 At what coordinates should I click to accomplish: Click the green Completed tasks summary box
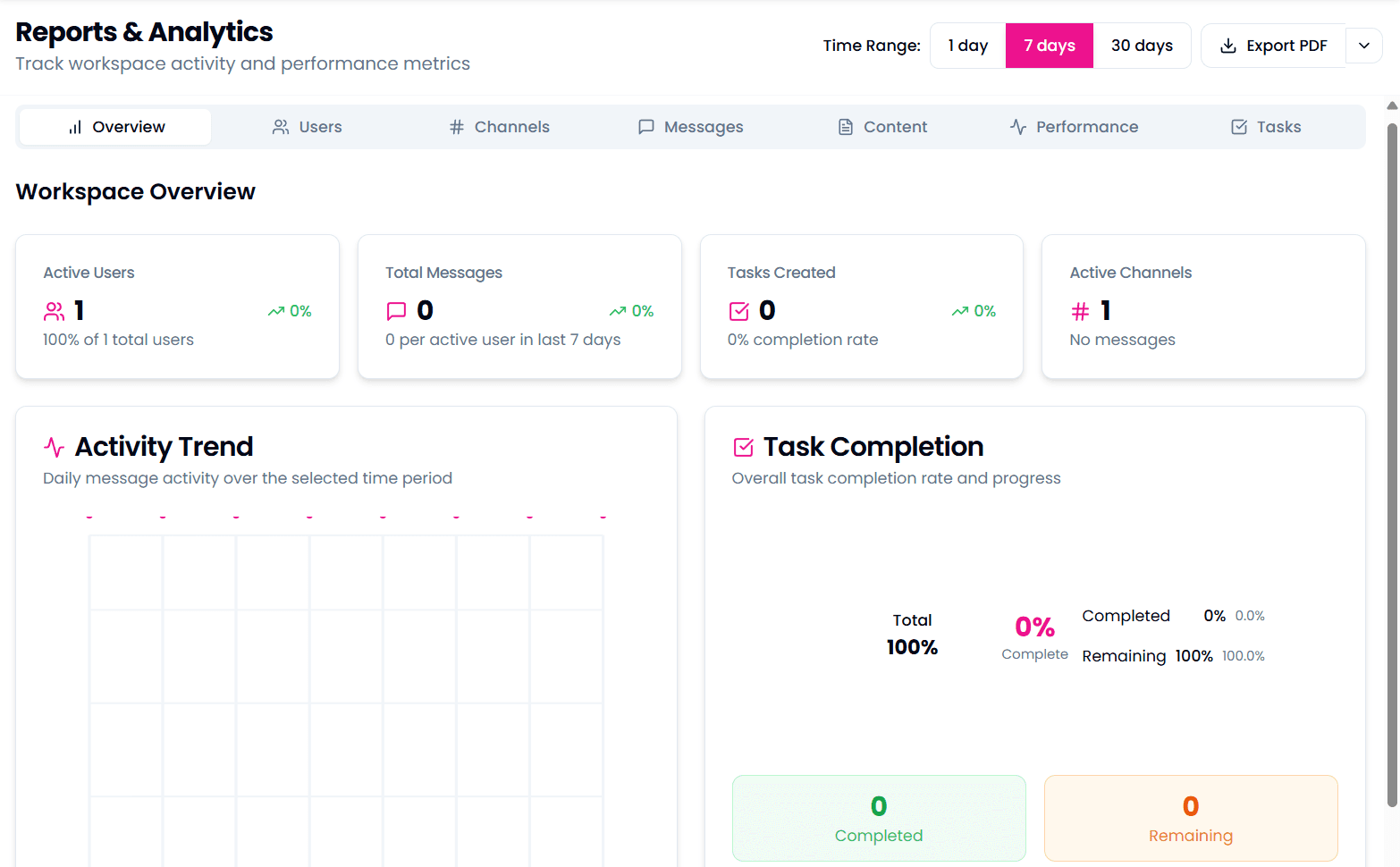coord(878,818)
